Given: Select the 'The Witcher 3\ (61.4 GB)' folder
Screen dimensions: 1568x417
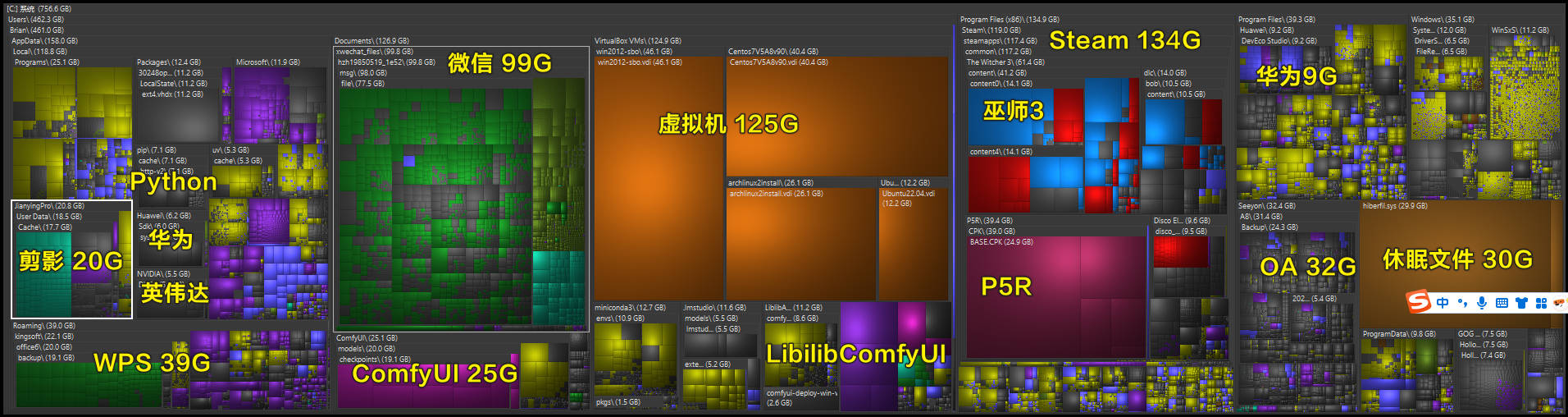Looking at the screenshot, I should point(1005,62).
